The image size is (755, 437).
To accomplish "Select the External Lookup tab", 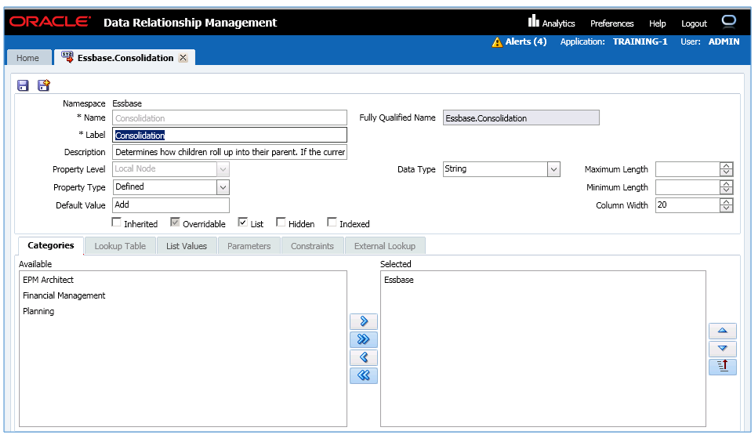I will (x=385, y=246).
